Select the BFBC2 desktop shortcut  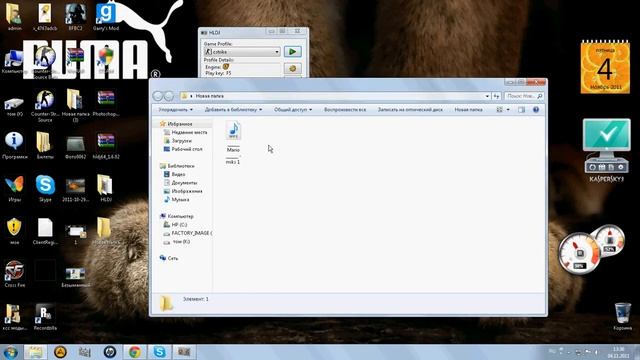(x=76, y=17)
